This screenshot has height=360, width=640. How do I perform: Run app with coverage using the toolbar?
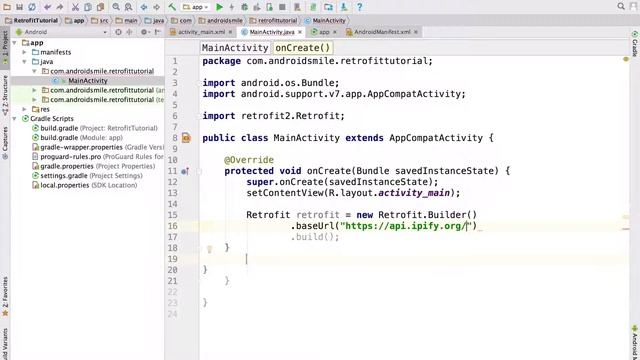(x=257, y=7)
